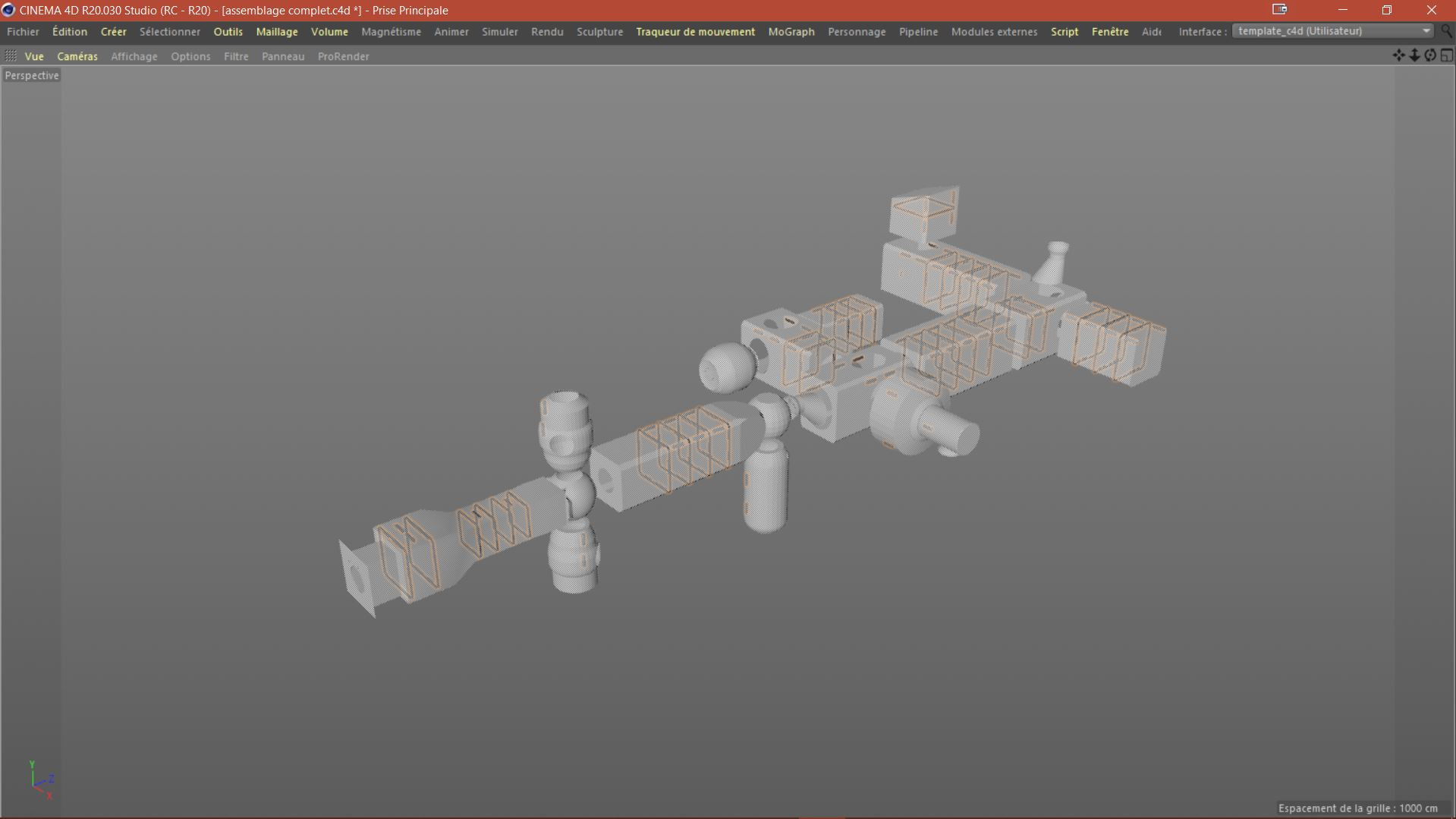The width and height of the screenshot is (1456, 819).
Task: Click the dotted grip handle beside Vue
Action: 11,55
